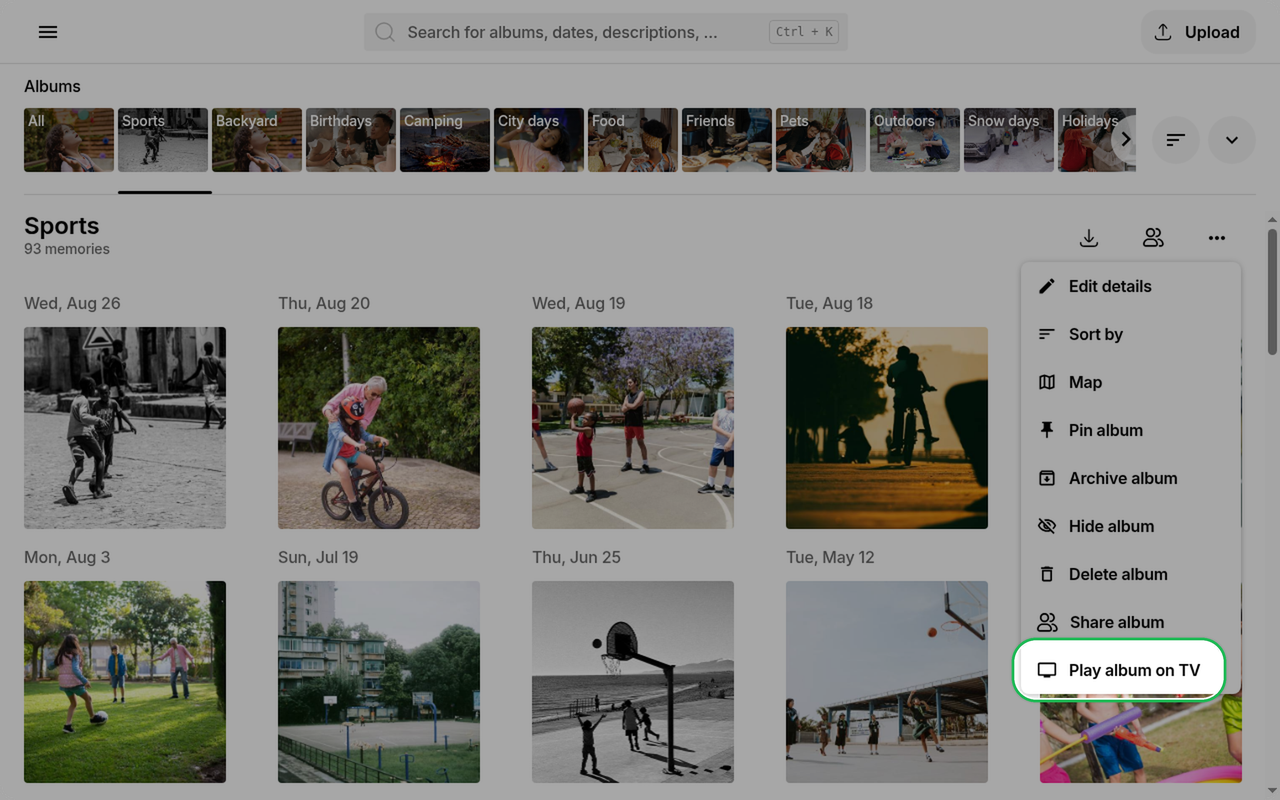The width and height of the screenshot is (1280, 800).
Task: Click the crossed-eye hide icon
Action: 1047,526
